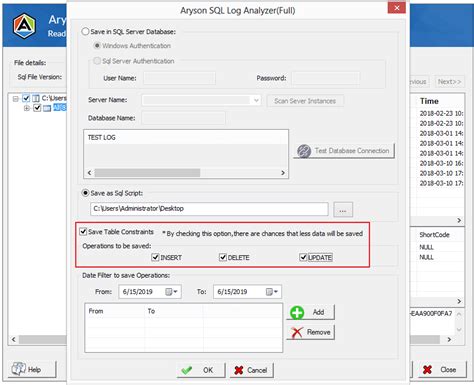Close the SQL Log Analyzer dialog
The height and width of the screenshot is (385, 474).
[397, 7]
